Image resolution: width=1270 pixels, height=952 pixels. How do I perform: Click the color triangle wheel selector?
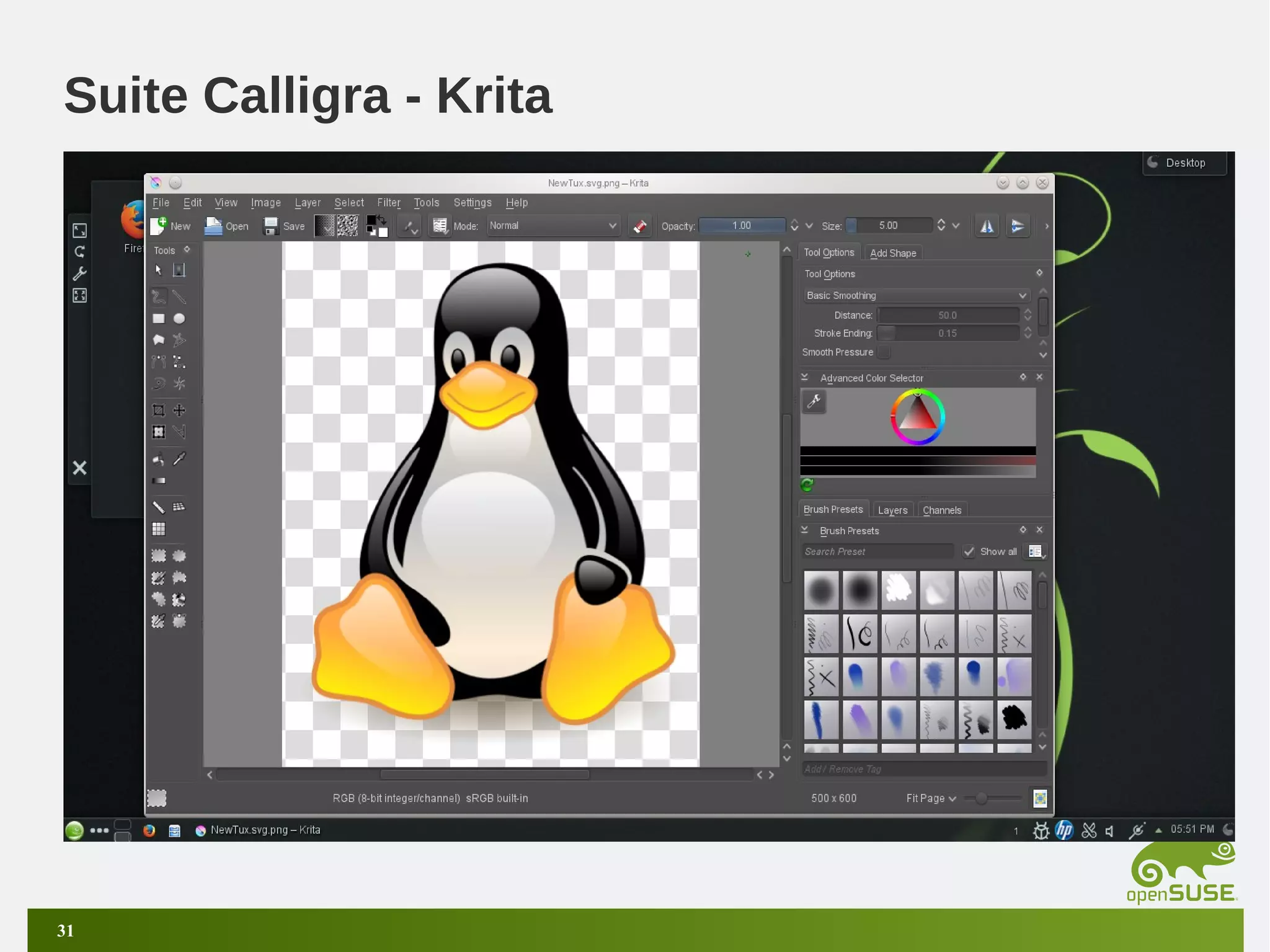[918, 417]
